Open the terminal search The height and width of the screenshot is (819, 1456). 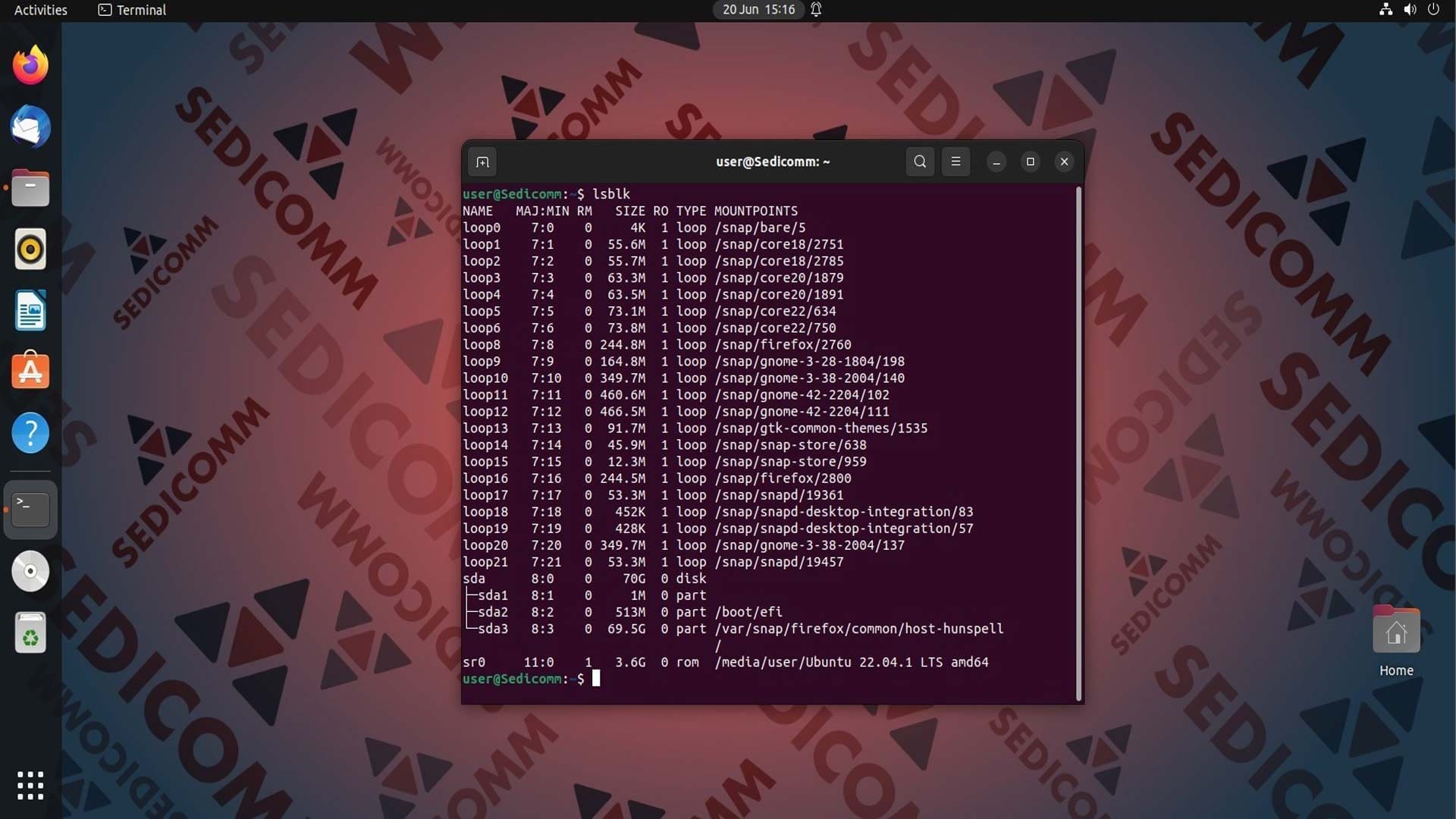point(920,162)
